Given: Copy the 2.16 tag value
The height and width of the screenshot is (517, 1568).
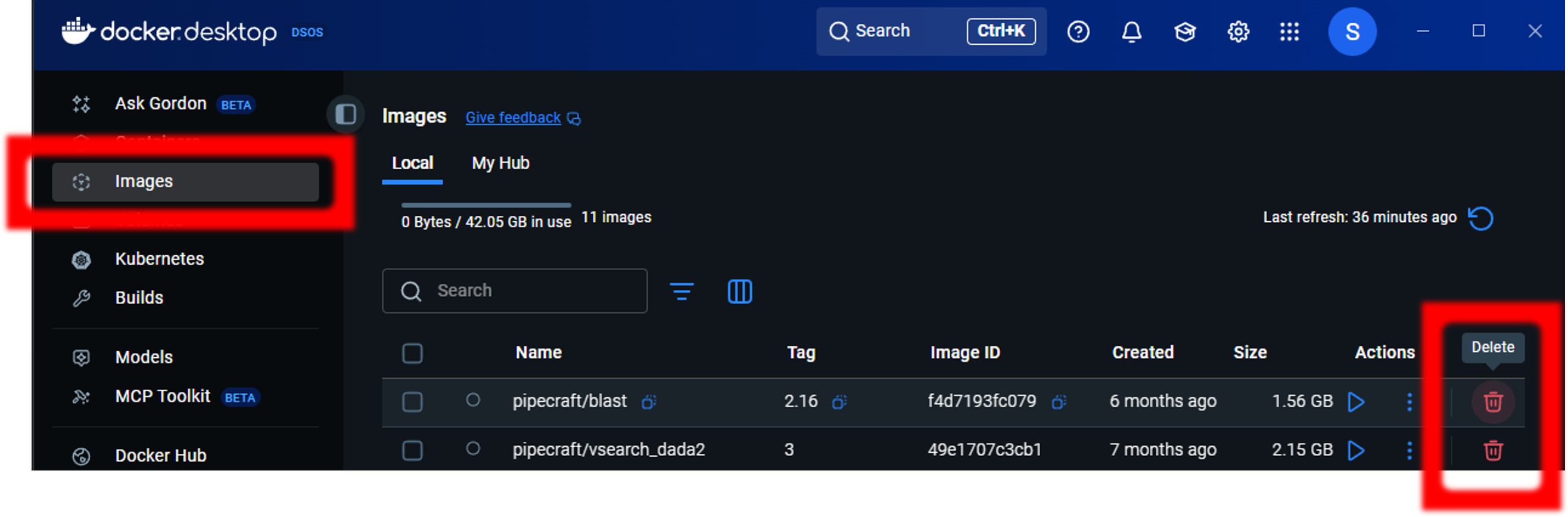Looking at the screenshot, I should point(839,402).
